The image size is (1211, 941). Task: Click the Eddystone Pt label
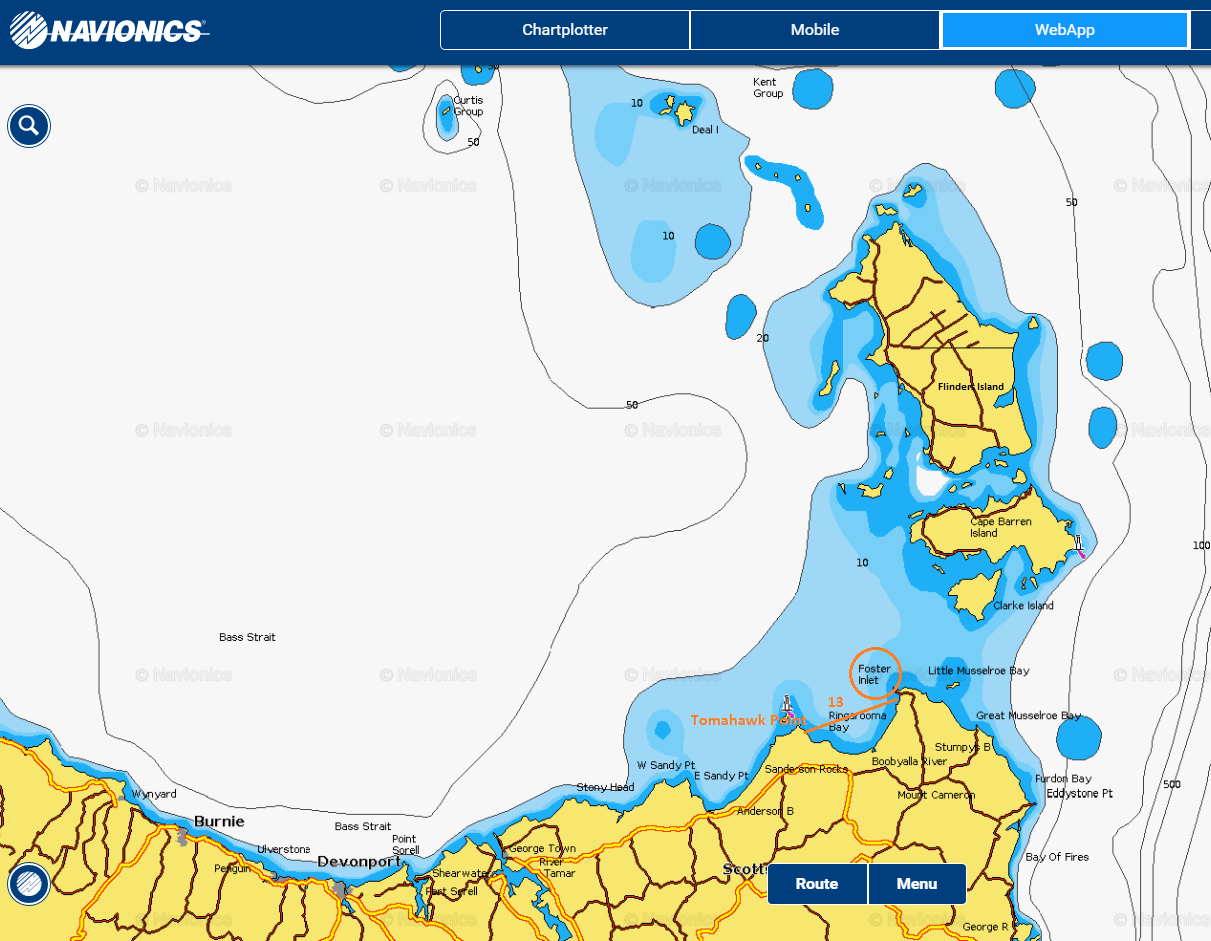click(1078, 794)
